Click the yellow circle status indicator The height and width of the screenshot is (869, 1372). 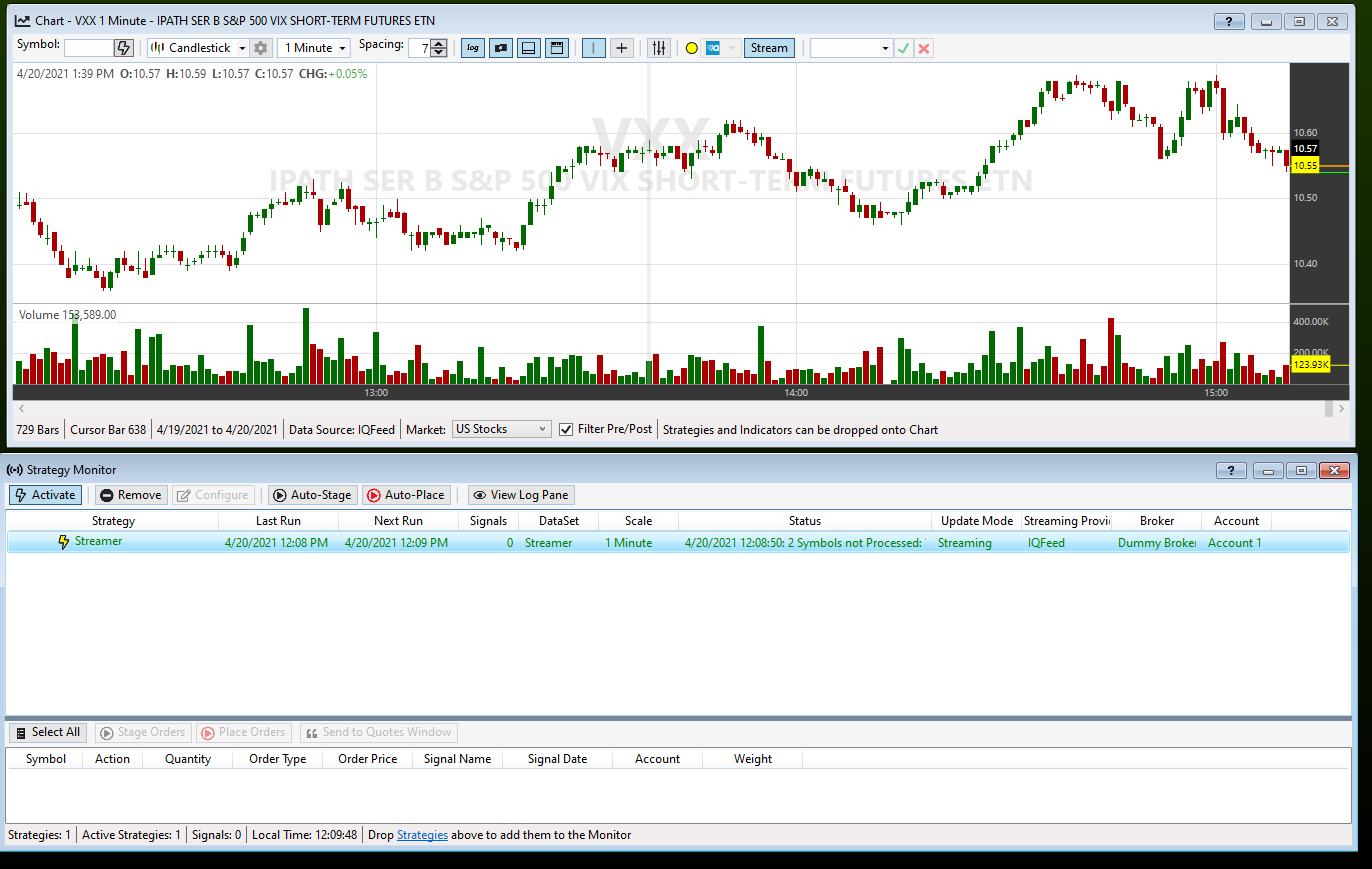click(691, 48)
